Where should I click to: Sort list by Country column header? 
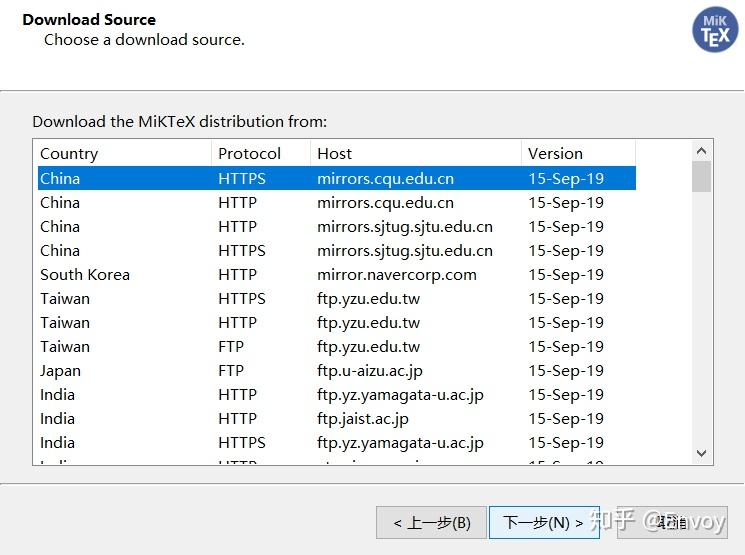(x=122, y=153)
